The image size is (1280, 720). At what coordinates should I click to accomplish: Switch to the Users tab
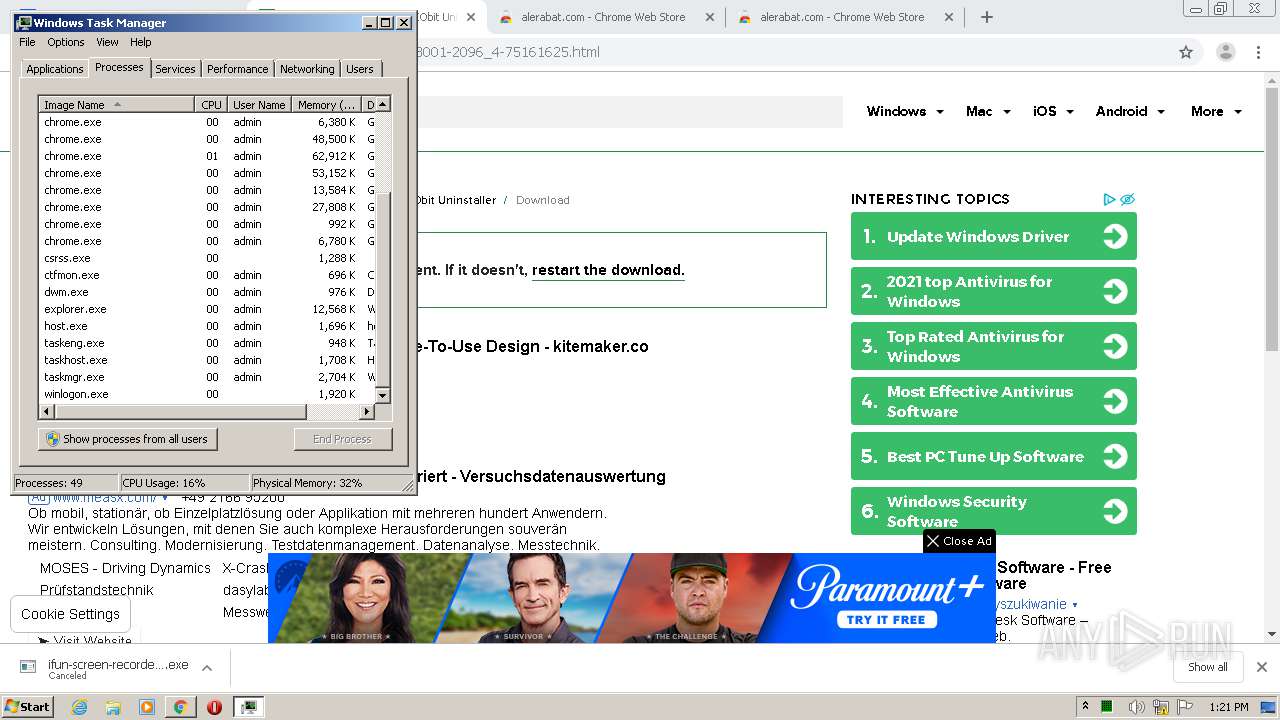coord(360,69)
